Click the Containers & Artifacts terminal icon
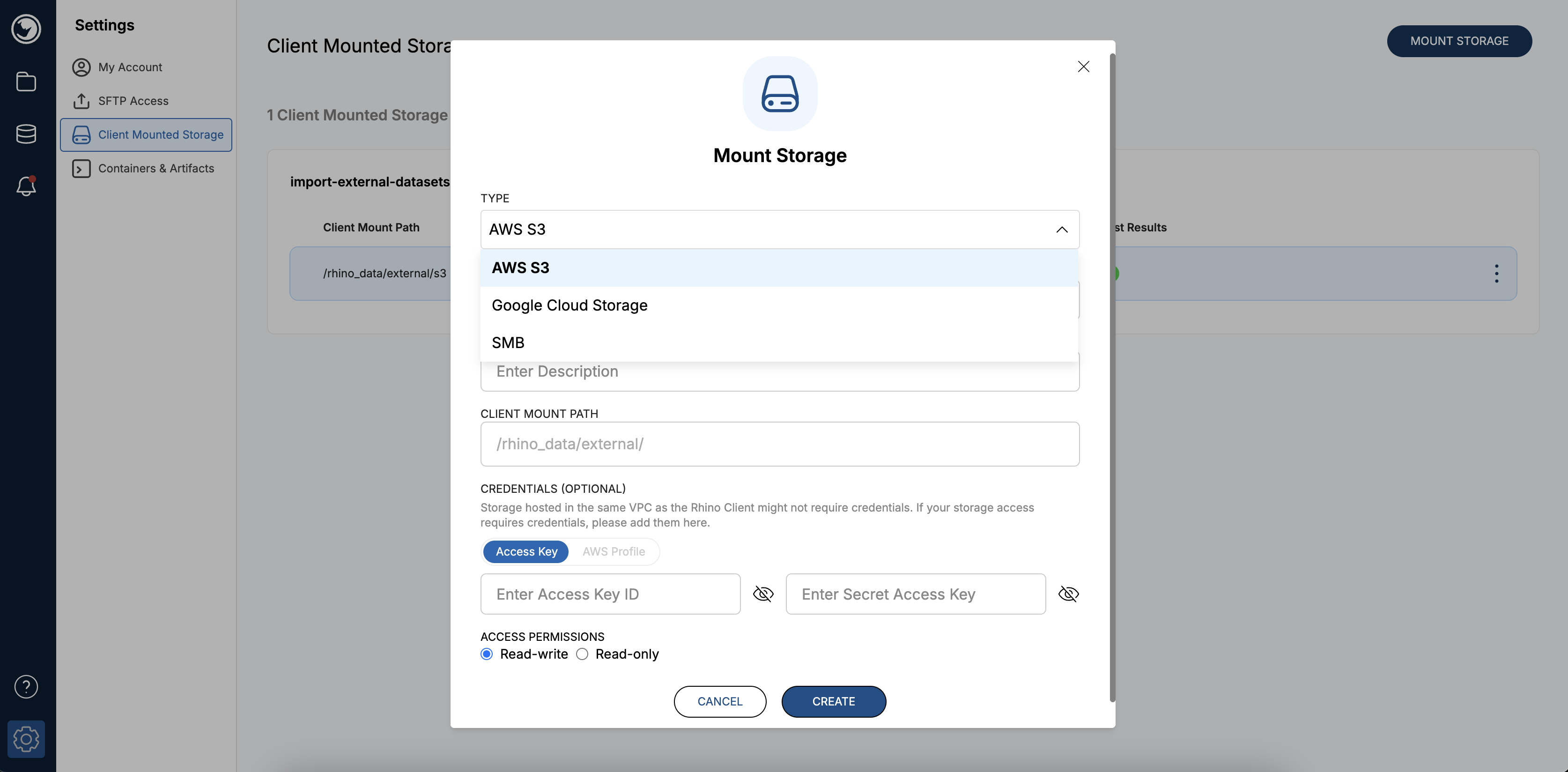1568x772 pixels. click(81, 169)
